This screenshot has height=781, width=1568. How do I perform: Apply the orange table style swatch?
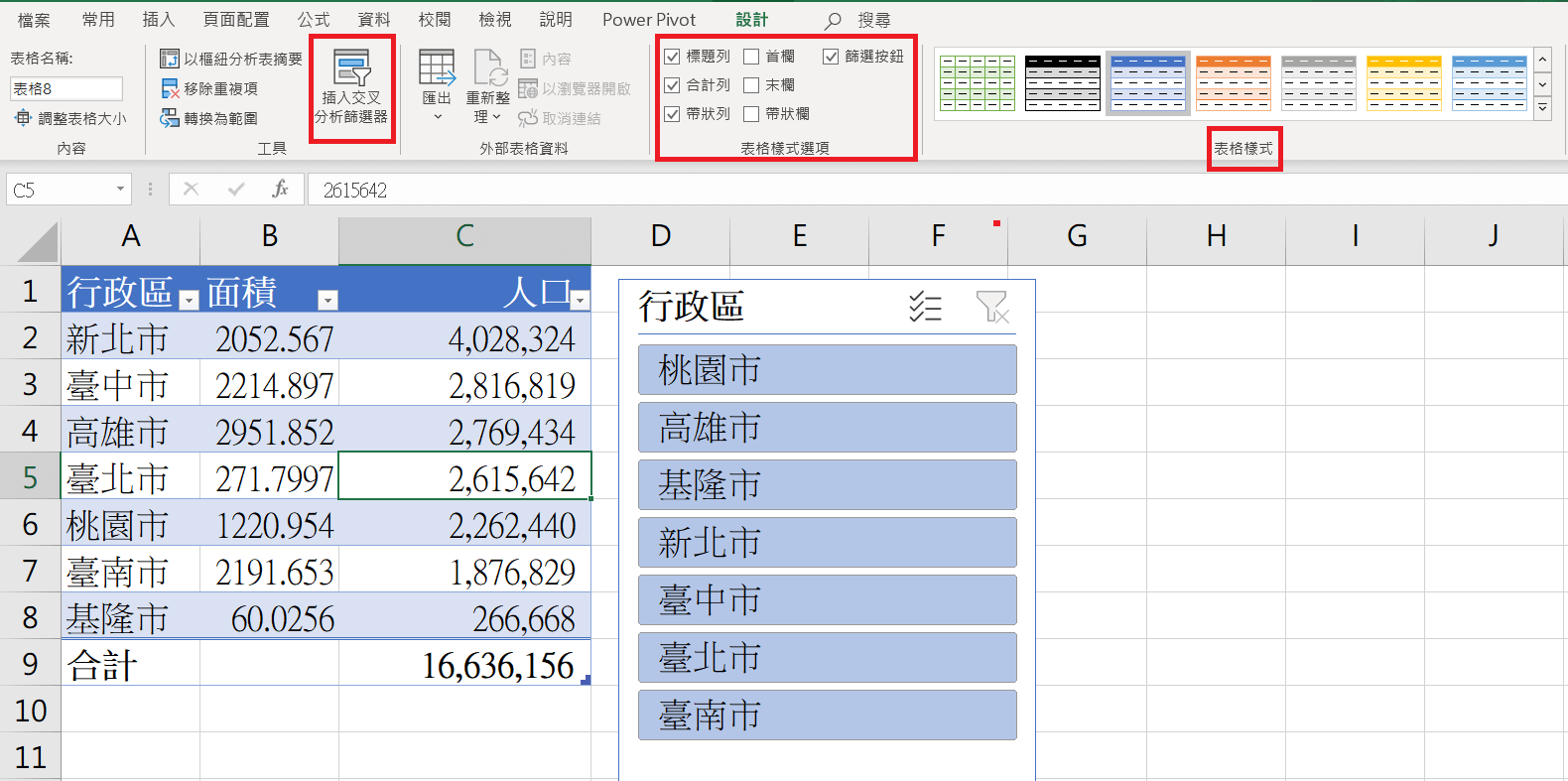pos(1233,82)
